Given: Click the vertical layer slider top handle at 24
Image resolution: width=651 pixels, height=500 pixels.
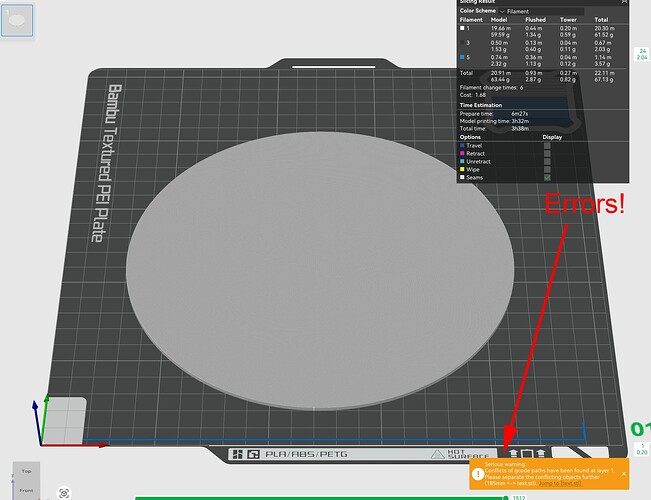Looking at the screenshot, I should pyautogui.click(x=642, y=54).
